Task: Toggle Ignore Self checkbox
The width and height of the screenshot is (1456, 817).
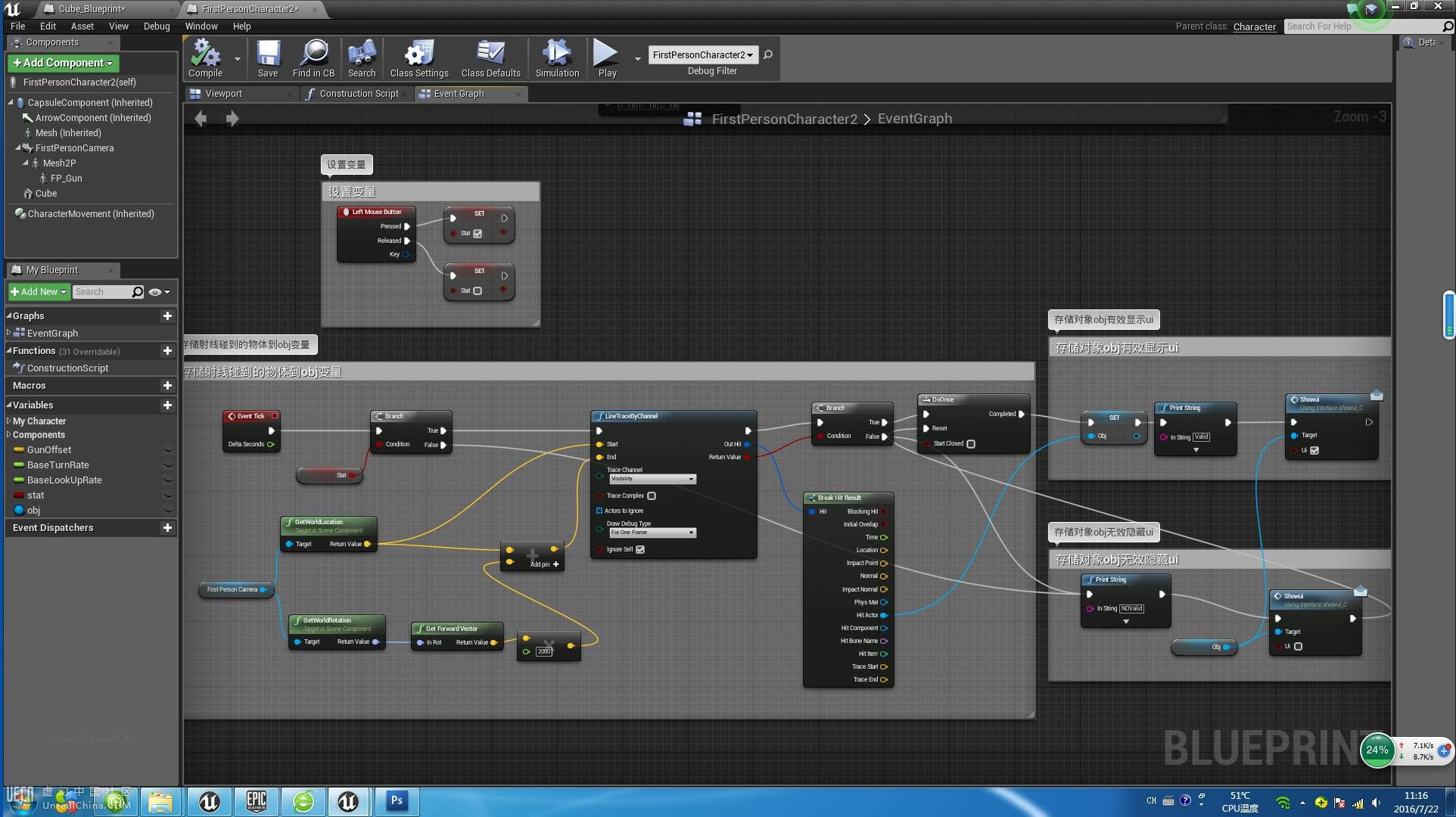Action: coord(640,550)
